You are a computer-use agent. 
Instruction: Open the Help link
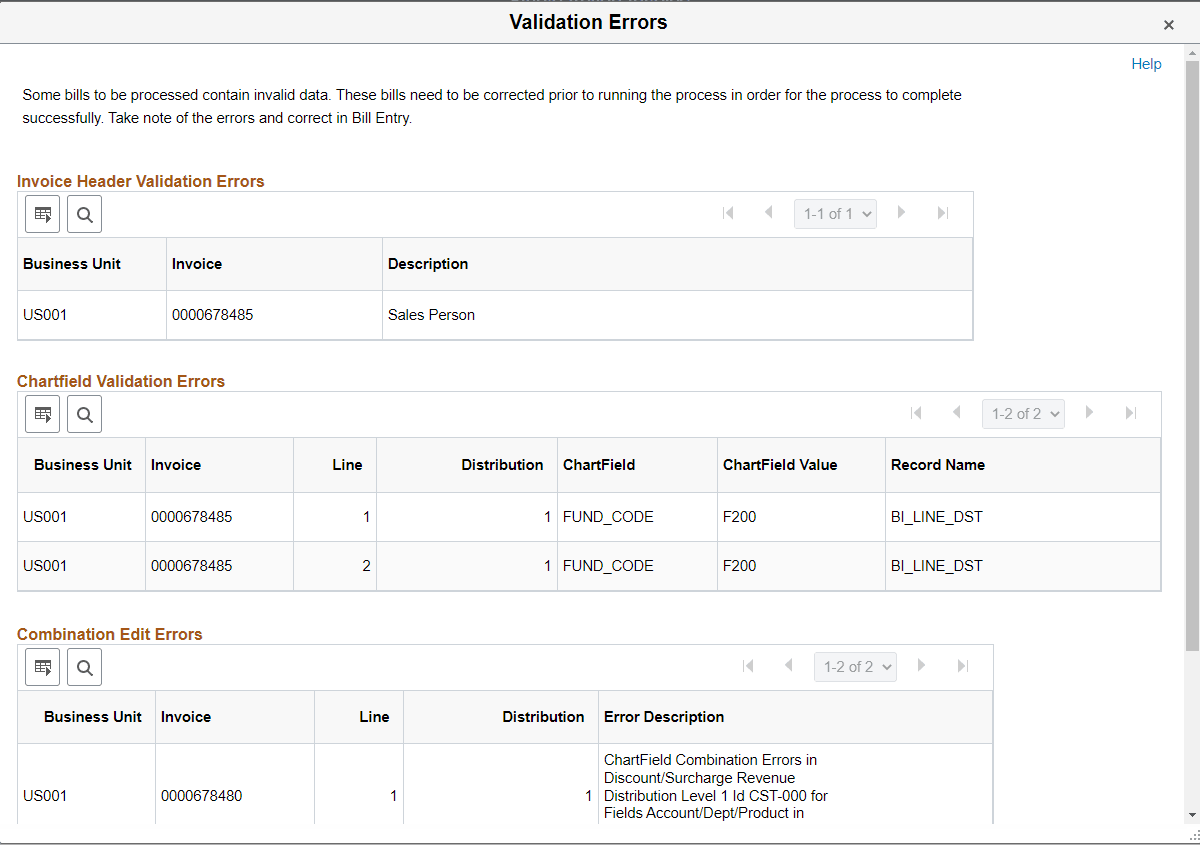tap(1146, 63)
